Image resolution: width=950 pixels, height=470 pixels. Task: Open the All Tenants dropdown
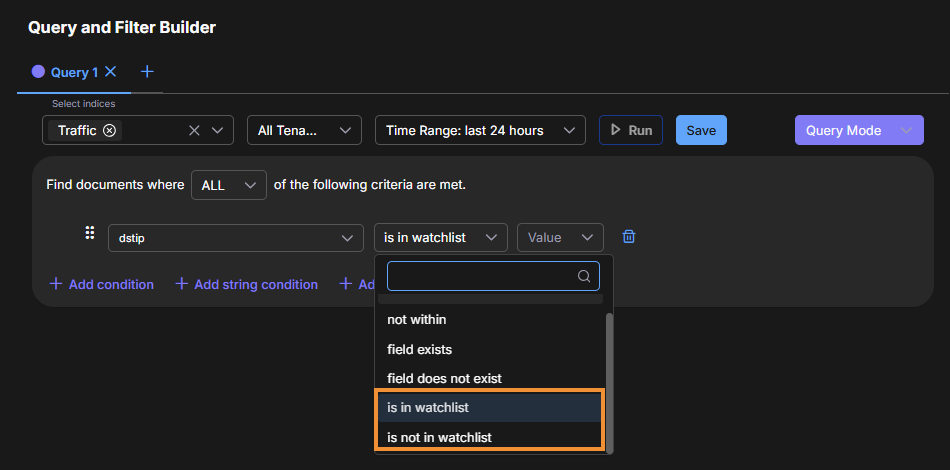point(304,131)
